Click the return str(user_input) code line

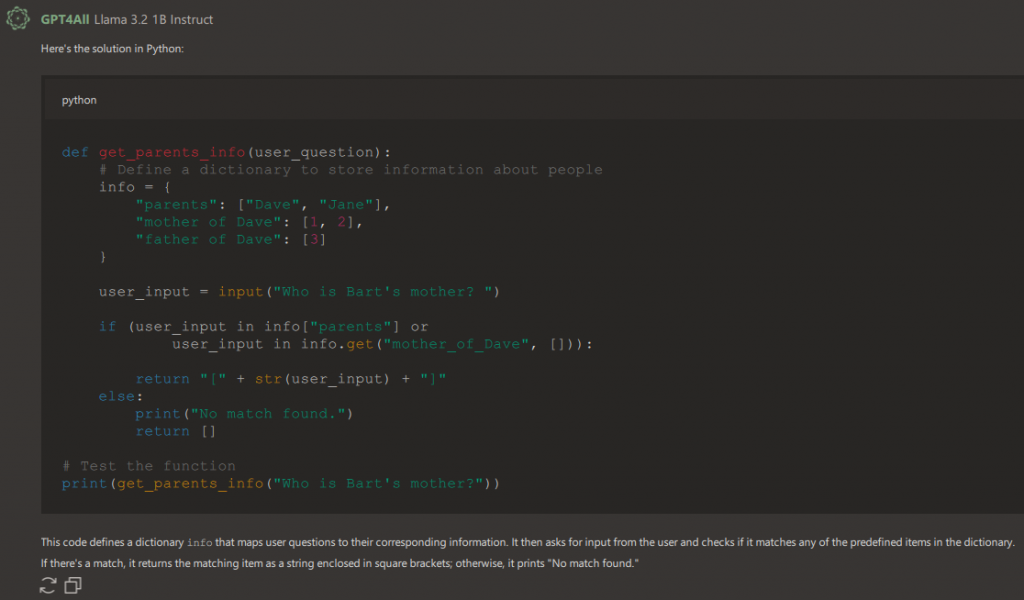click(290, 379)
